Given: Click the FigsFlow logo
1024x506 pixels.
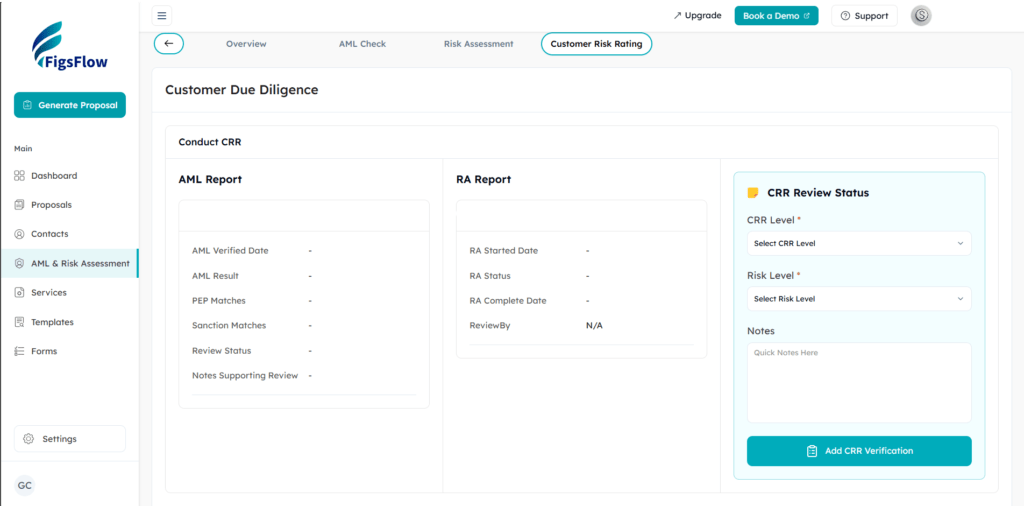Looking at the screenshot, I should pyautogui.click(x=70, y=46).
